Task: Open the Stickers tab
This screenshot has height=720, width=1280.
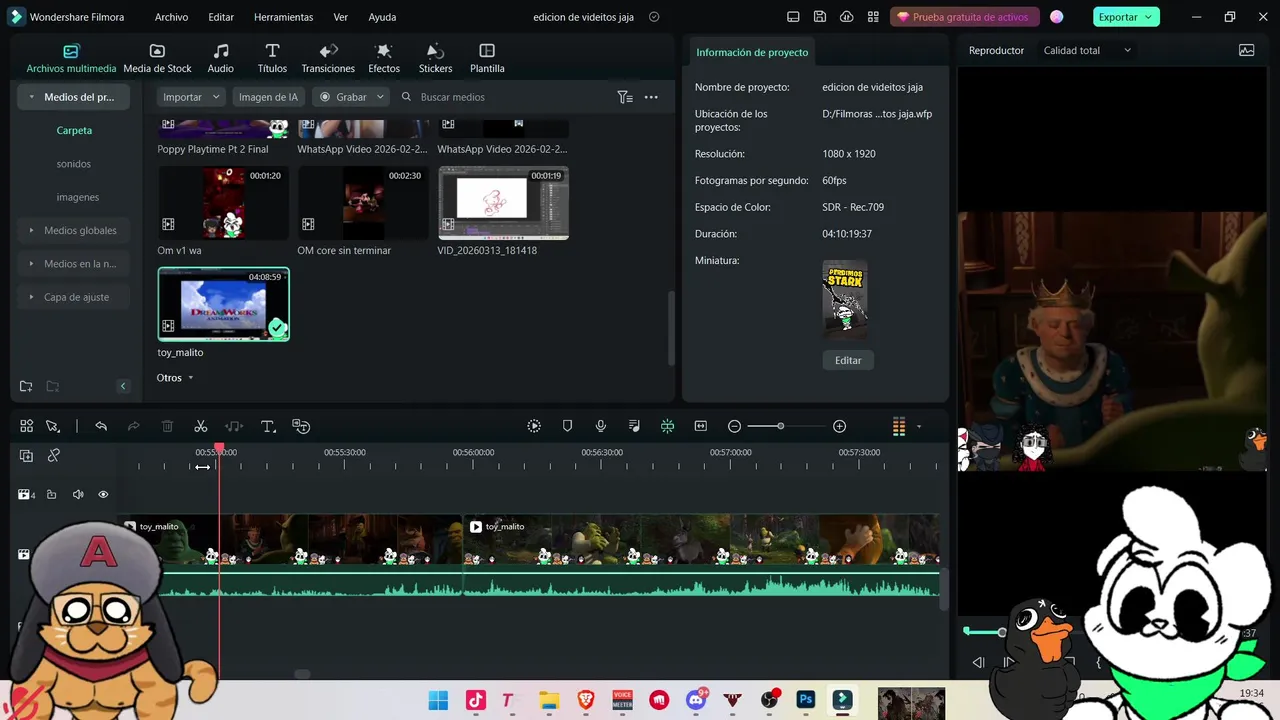Action: [x=435, y=59]
